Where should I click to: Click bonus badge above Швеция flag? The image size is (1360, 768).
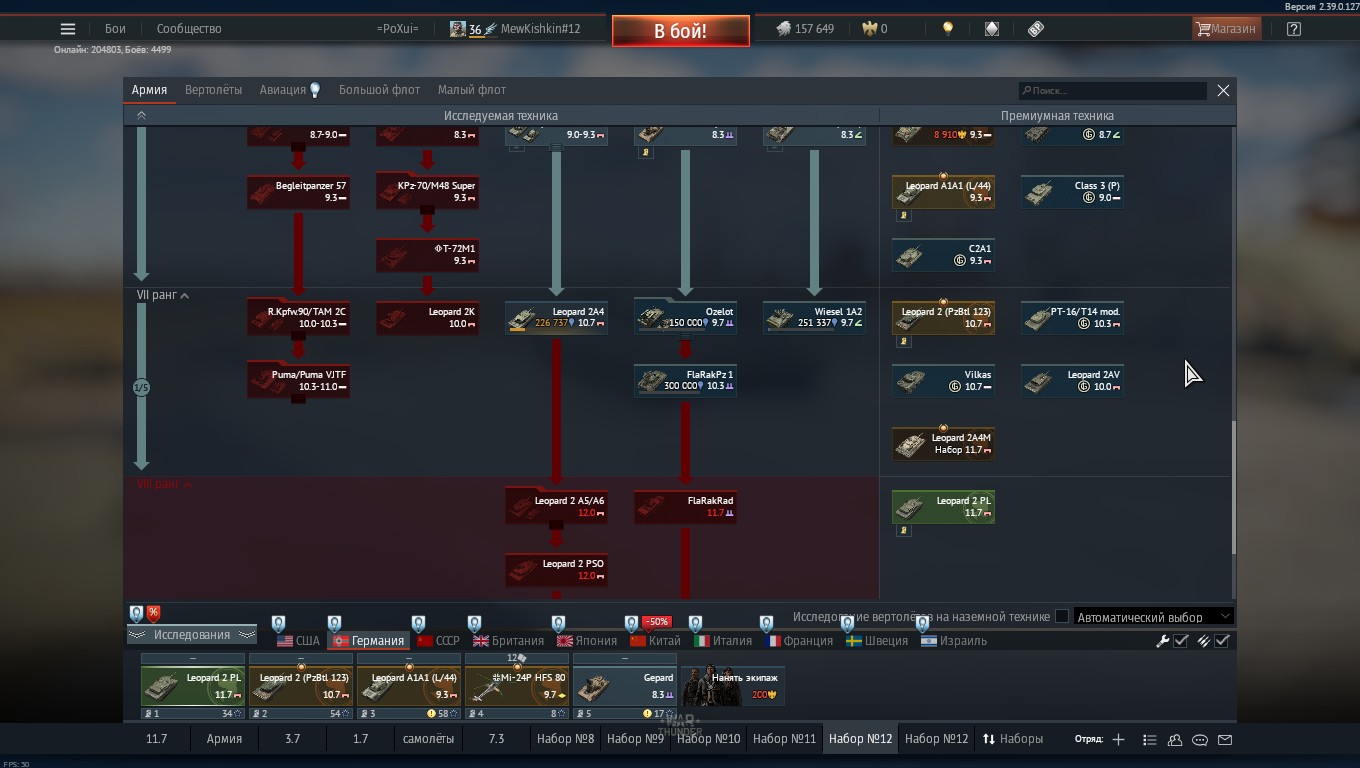pyautogui.click(x=848, y=624)
